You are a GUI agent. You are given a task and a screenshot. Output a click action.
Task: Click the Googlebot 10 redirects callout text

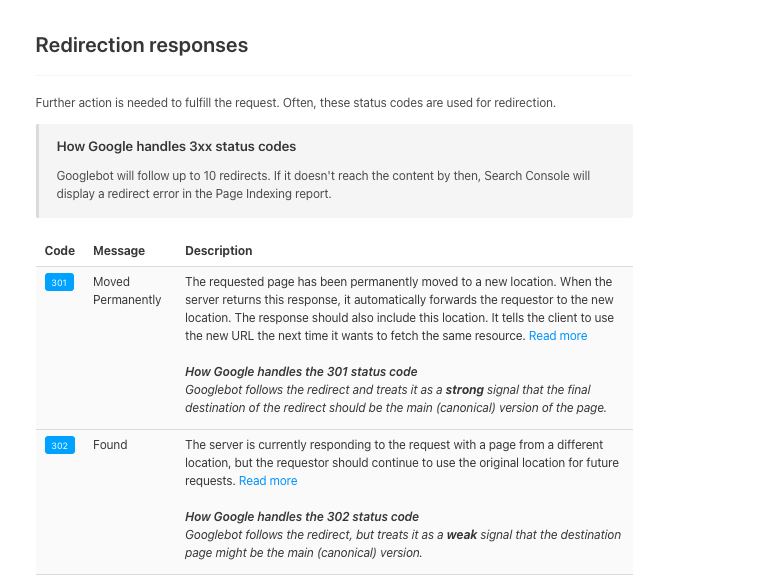pos(323,185)
